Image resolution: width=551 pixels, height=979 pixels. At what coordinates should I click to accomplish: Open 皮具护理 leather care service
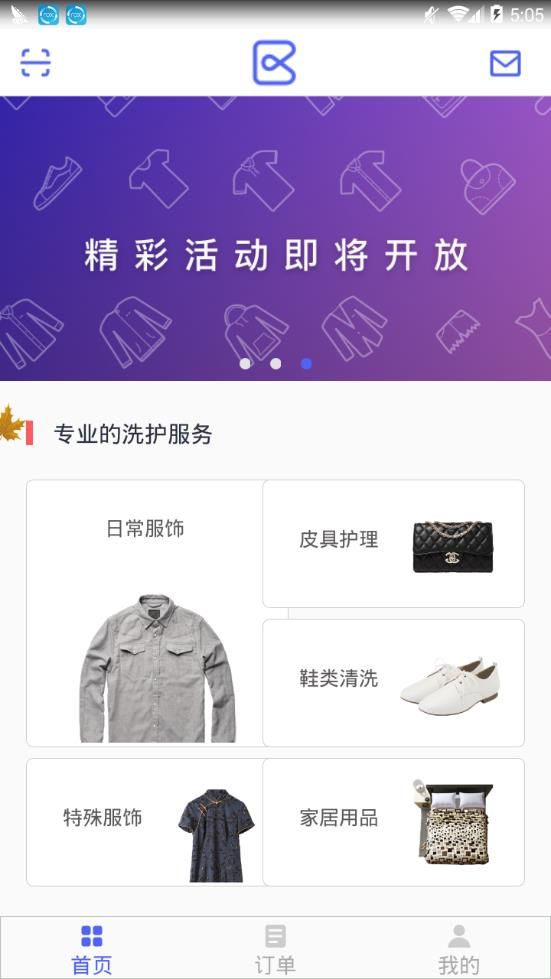point(393,543)
